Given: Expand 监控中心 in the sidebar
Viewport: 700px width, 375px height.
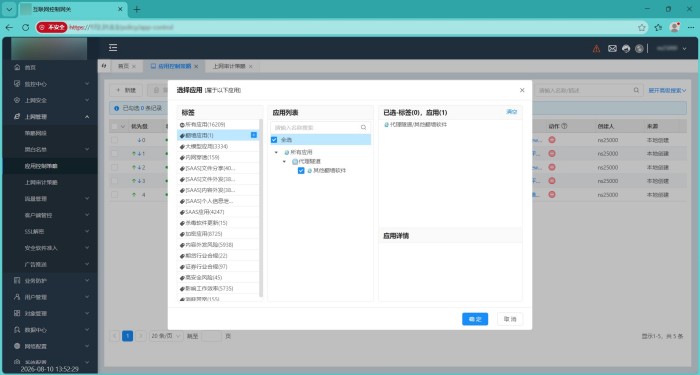Looking at the screenshot, I should [49, 84].
